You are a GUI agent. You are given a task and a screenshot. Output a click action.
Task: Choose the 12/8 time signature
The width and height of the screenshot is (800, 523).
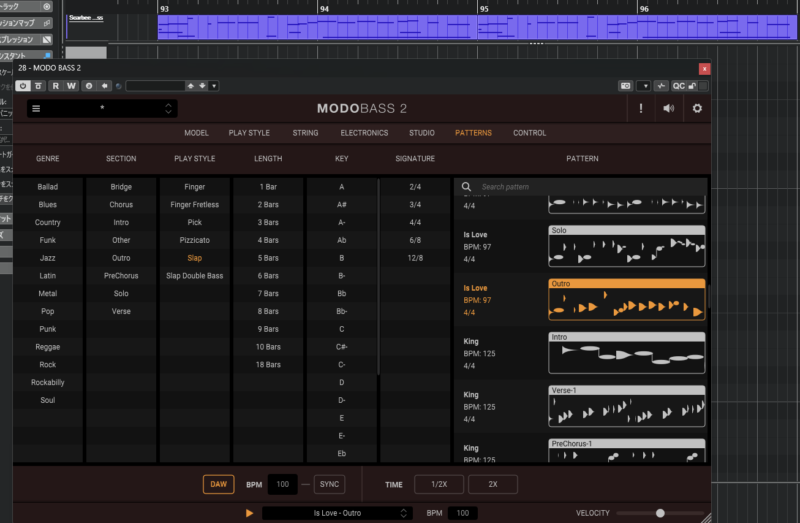pyautogui.click(x=415, y=258)
